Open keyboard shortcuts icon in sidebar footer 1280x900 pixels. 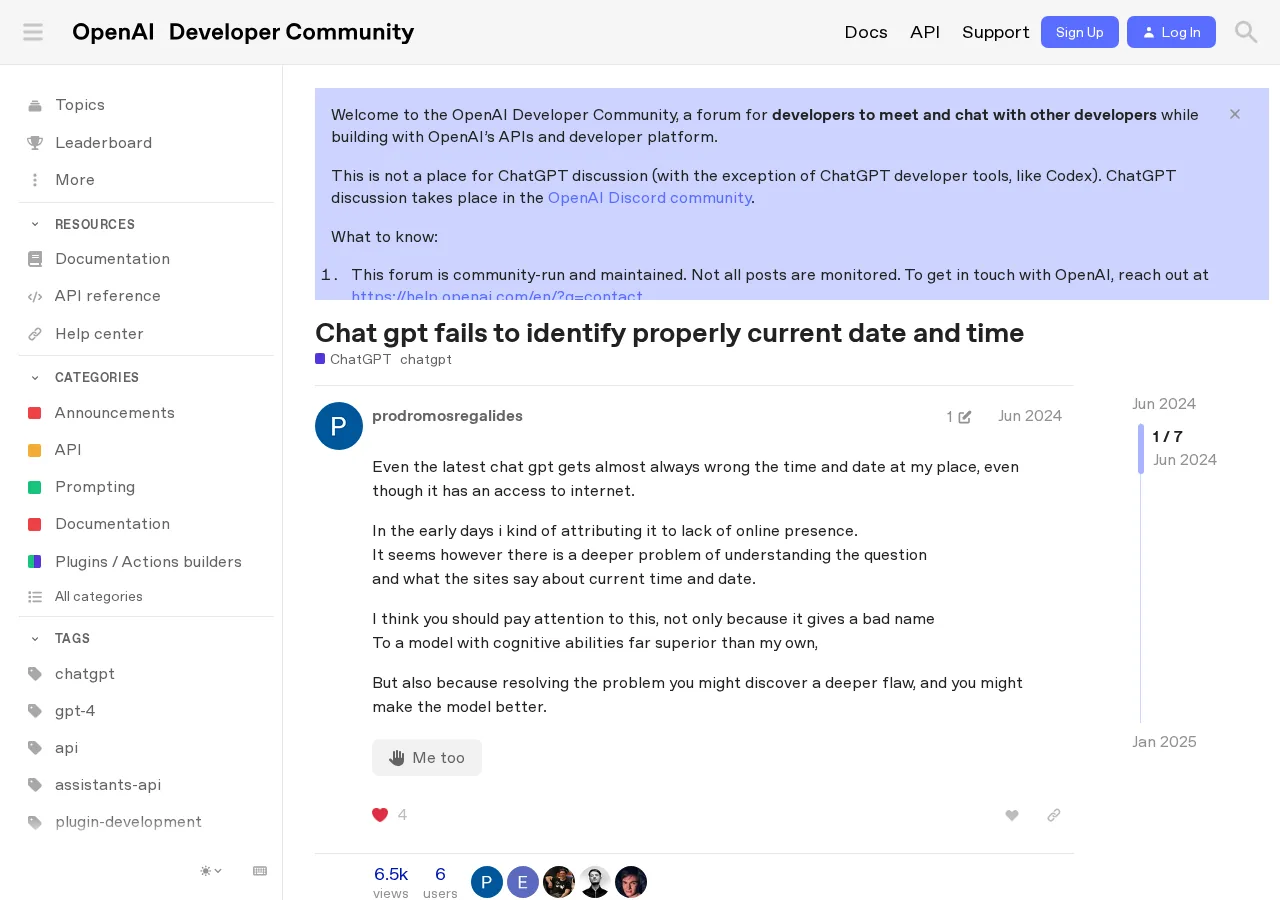260,871
